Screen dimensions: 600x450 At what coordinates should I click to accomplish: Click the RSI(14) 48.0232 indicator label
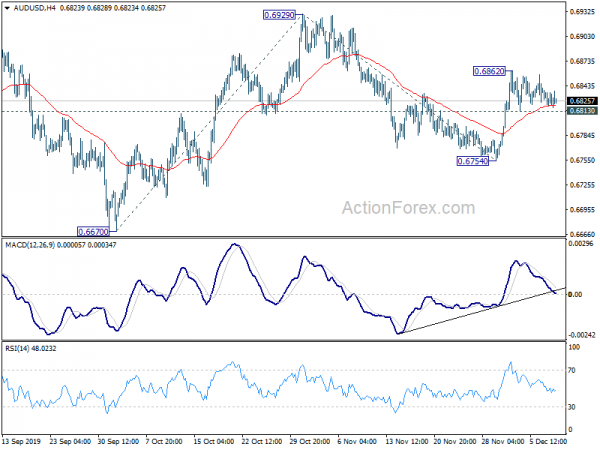pyautogui.click(x=31, y=349)
